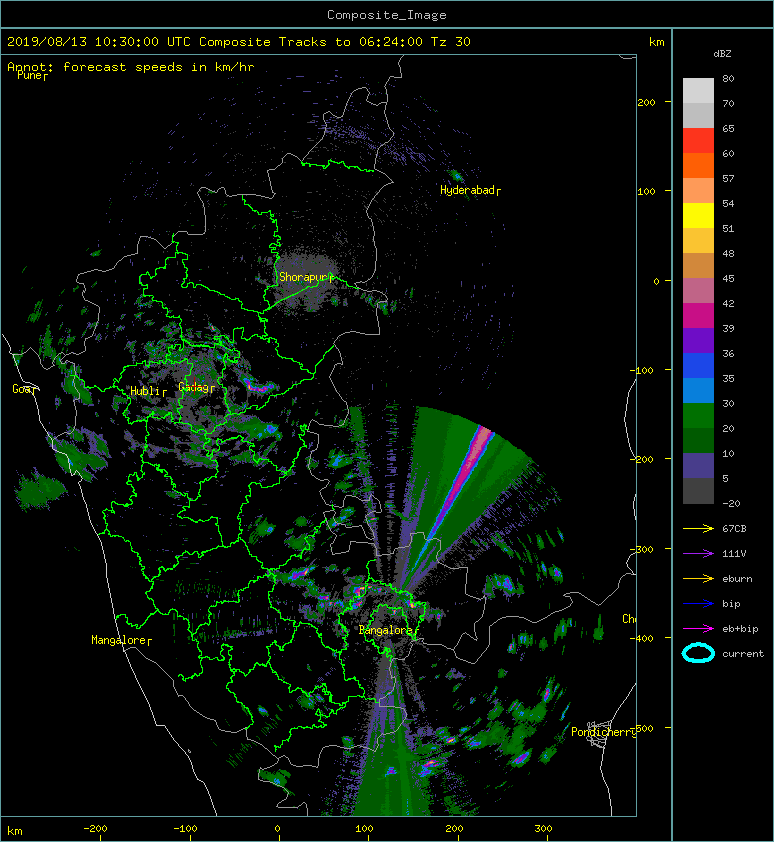This screenshot has height=842, width=774.
Task: Click the Hubli city label
Action: [148, 391]
